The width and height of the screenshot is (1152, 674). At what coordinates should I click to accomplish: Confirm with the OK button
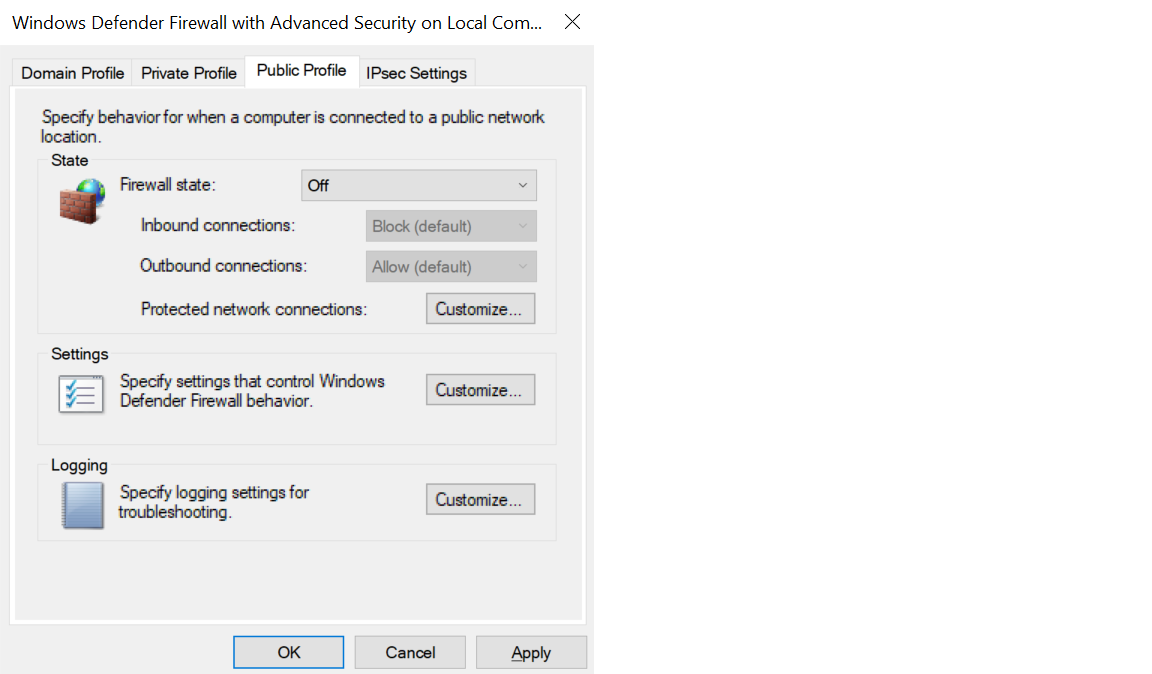[x=289, y=652]
